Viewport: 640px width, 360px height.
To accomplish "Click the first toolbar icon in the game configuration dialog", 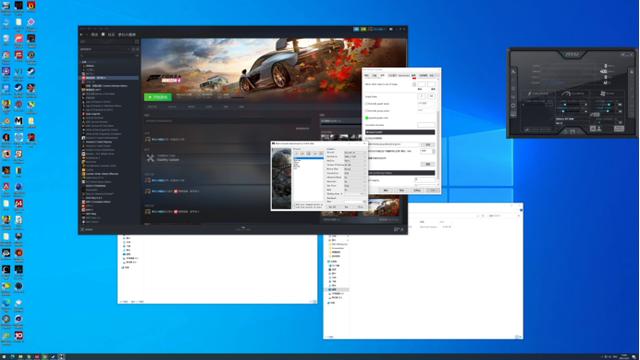I will (297, 153).
